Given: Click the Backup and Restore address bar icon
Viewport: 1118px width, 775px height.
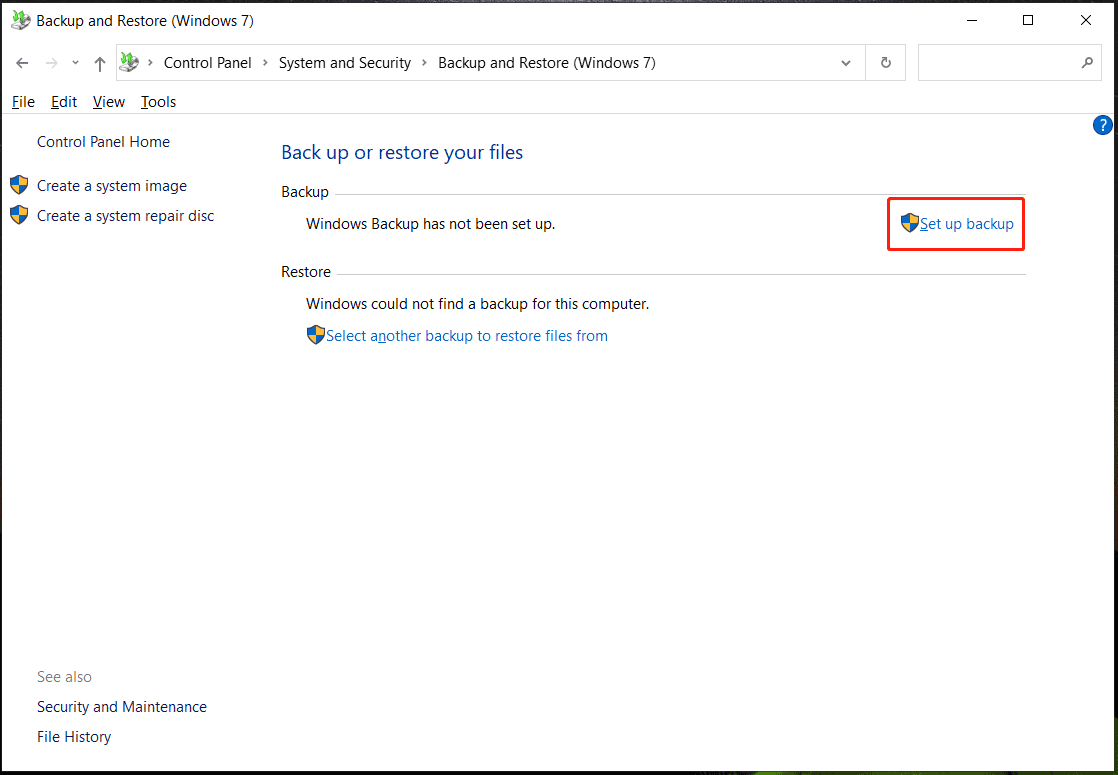Looking at the screenshot, I should [129, 62].
